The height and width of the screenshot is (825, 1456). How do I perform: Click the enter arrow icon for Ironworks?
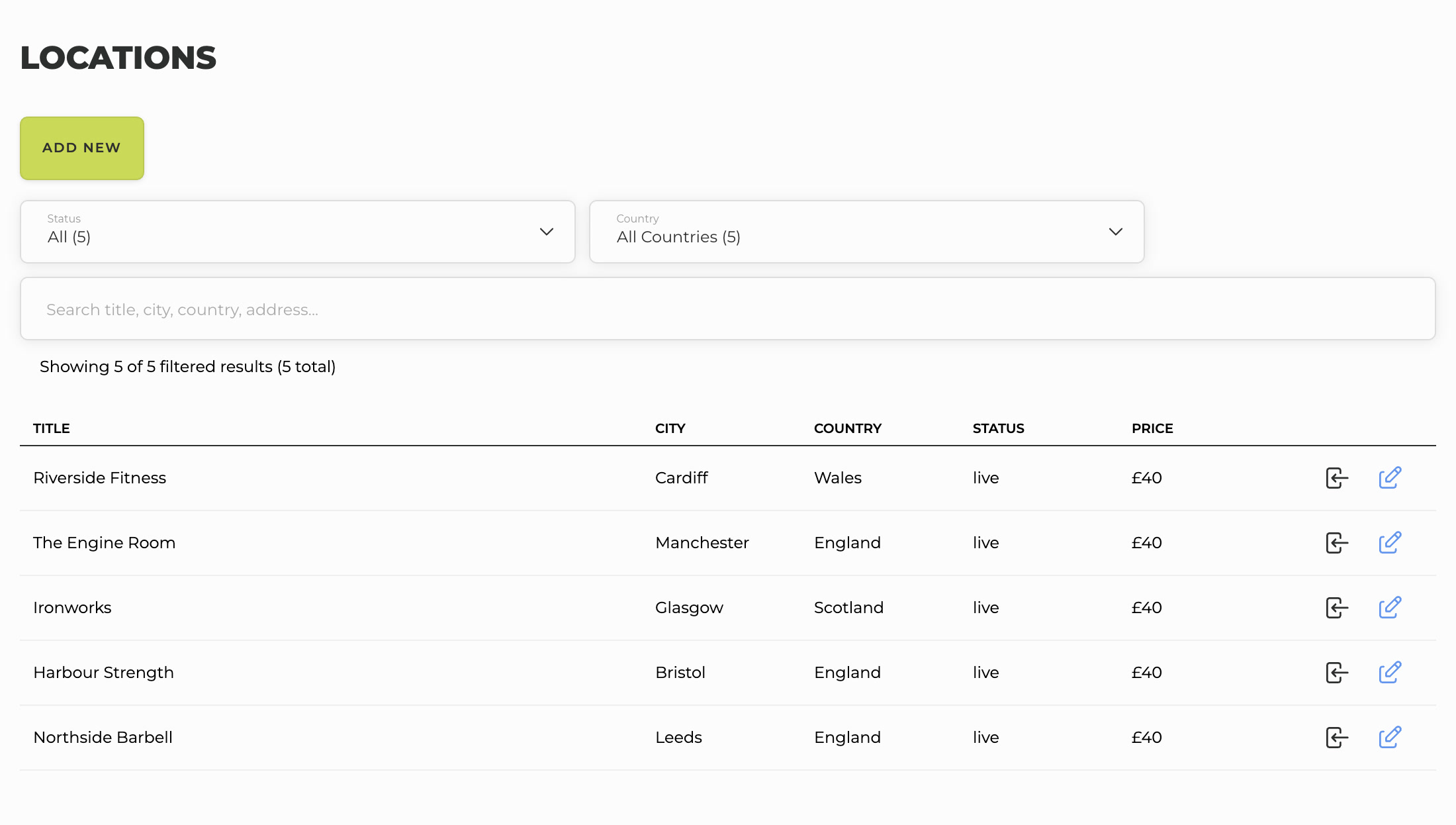[x=1337, y=607]
